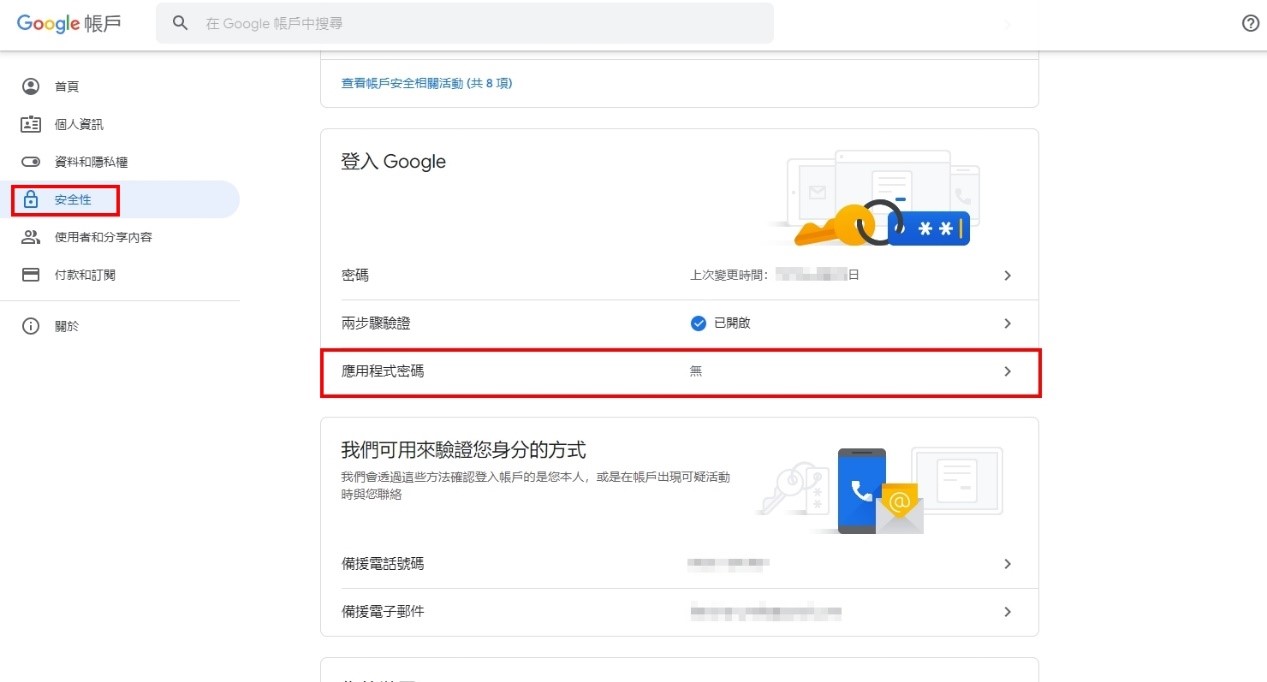
Task: Click the phone and email illustration
Action: 878,490
